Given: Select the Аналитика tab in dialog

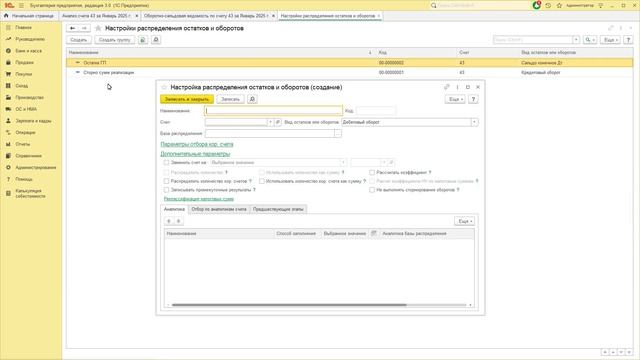Looking at the screenshot, I should 174,209.
